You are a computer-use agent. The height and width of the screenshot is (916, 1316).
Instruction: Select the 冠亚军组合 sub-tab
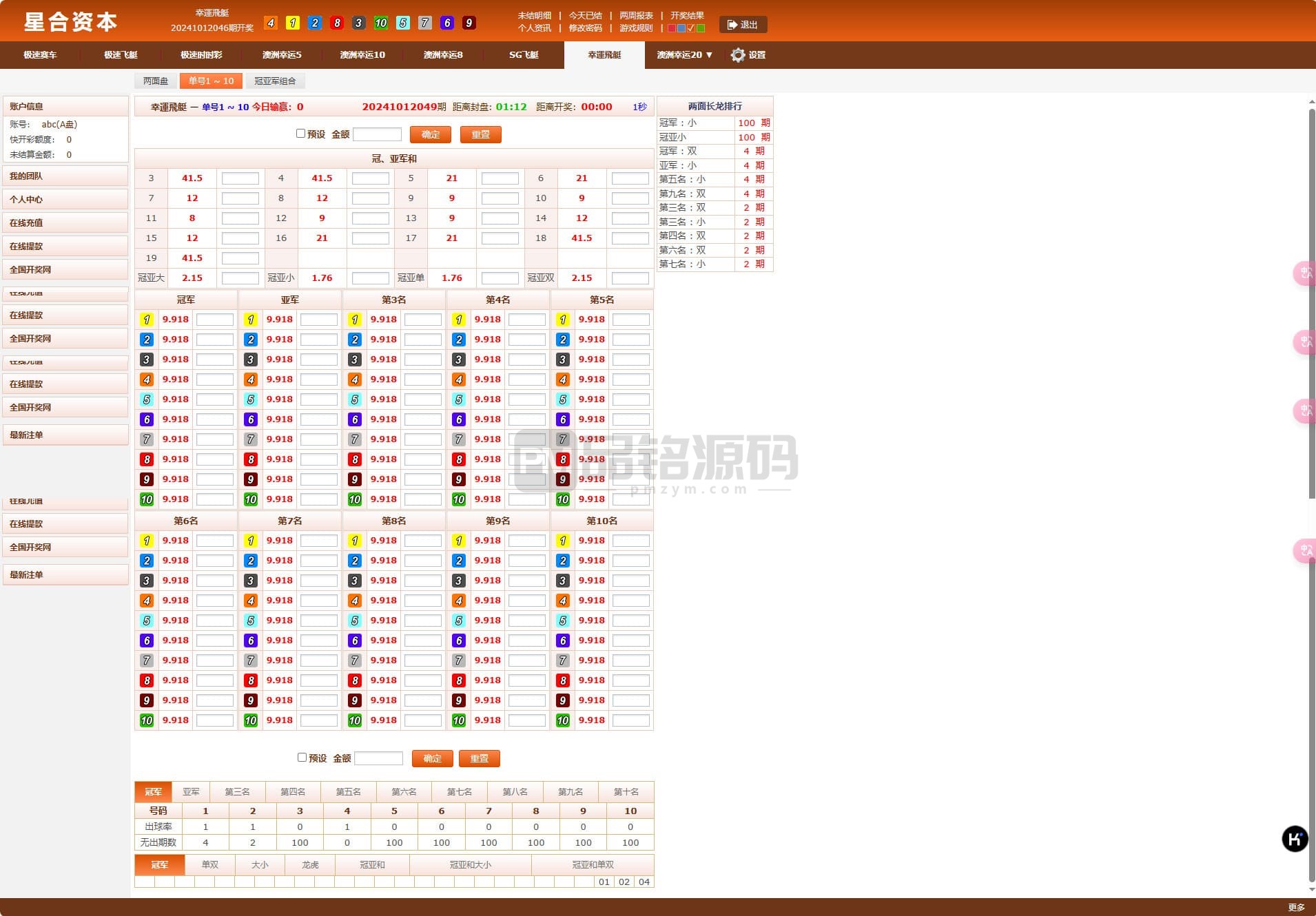[275, 81]
